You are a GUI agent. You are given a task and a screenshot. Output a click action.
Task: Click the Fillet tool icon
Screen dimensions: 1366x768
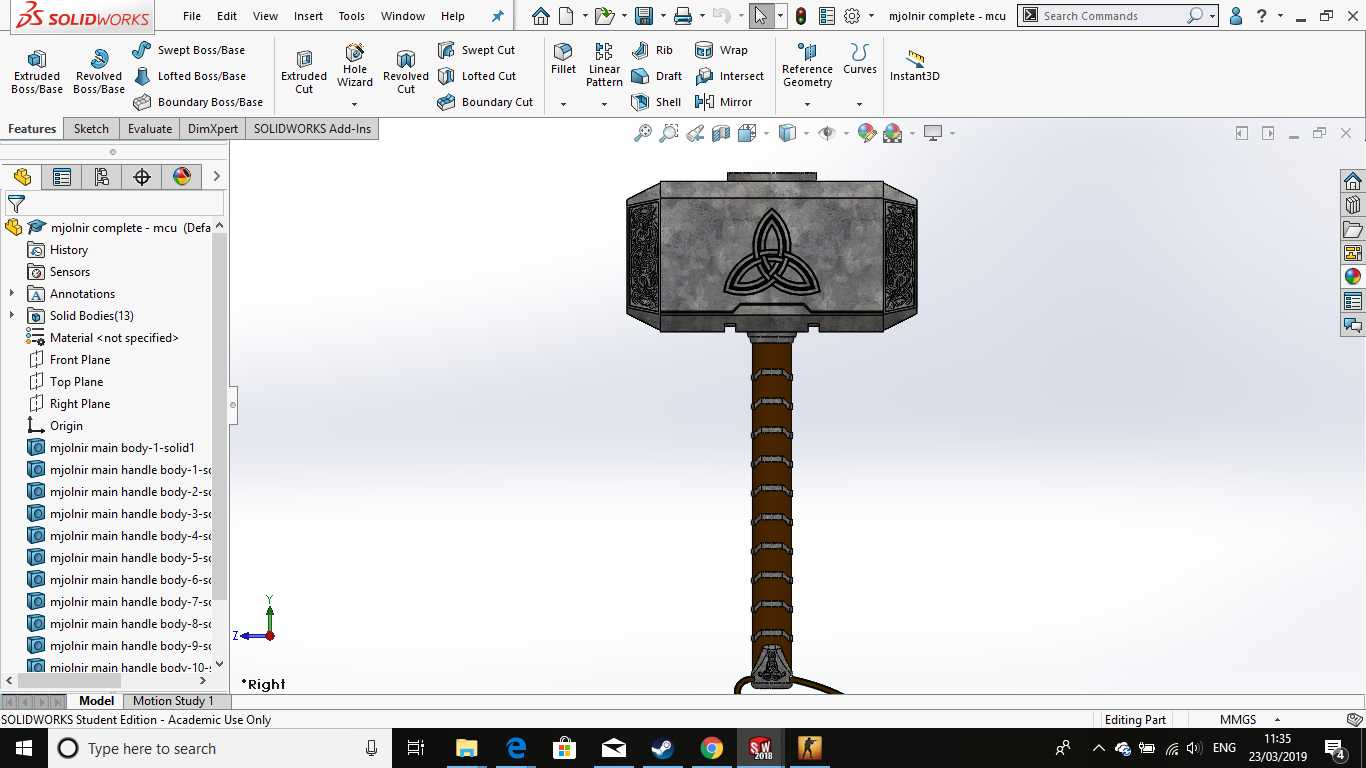[x=563, y=59]
